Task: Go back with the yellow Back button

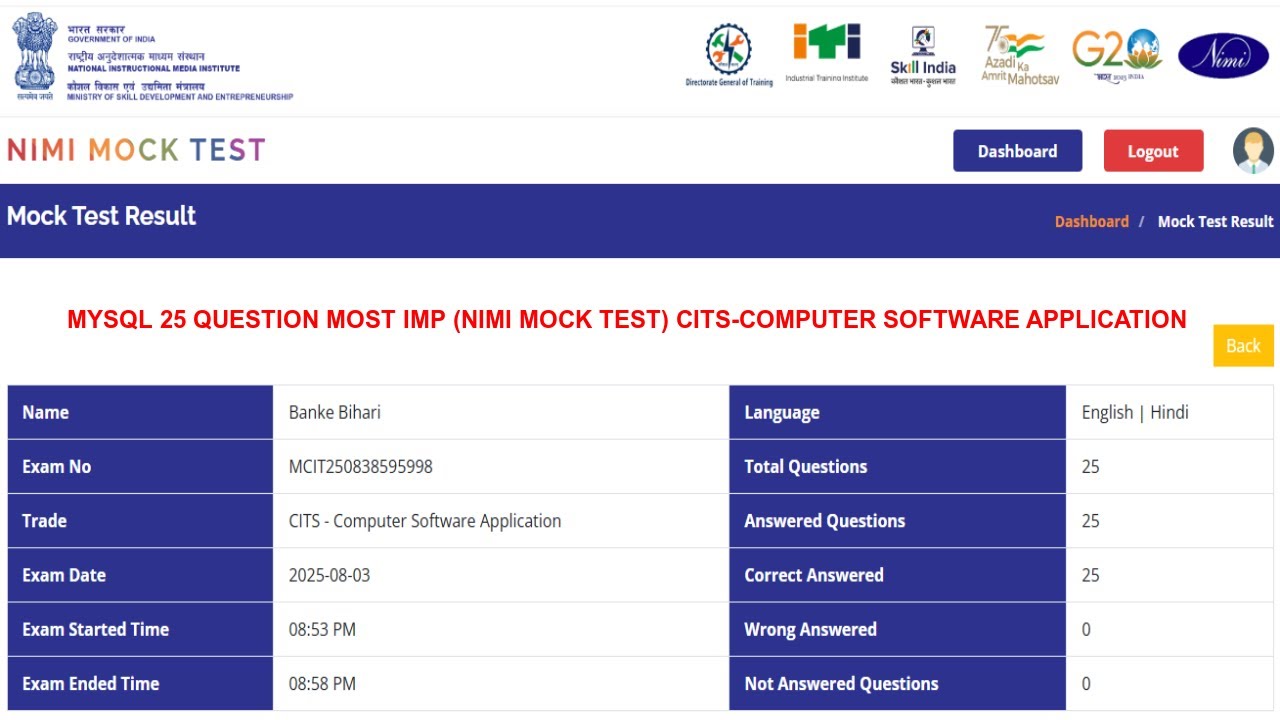Action: pos(1243,346)
